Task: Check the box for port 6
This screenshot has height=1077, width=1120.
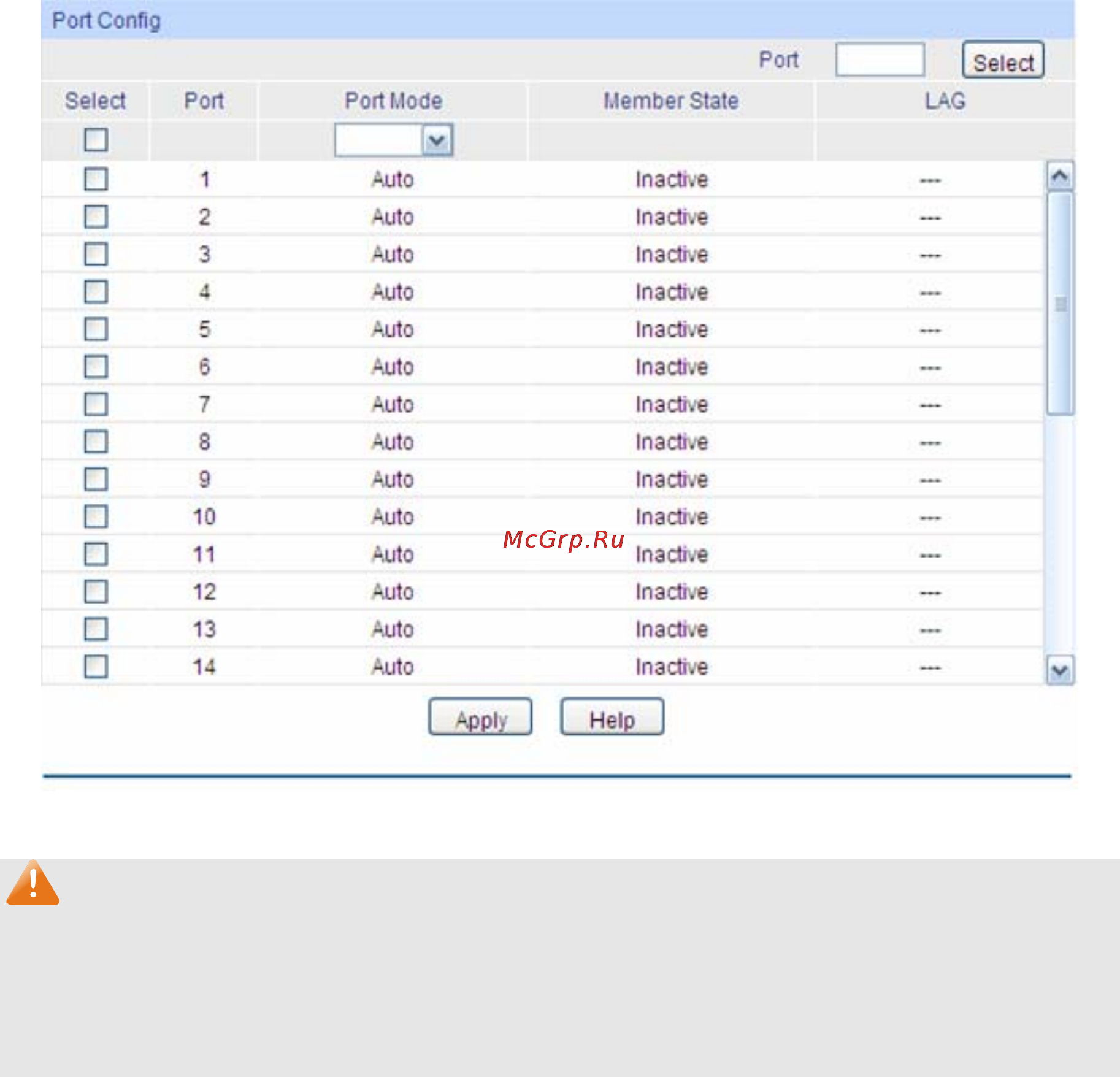Action: [x=96, y=367]
